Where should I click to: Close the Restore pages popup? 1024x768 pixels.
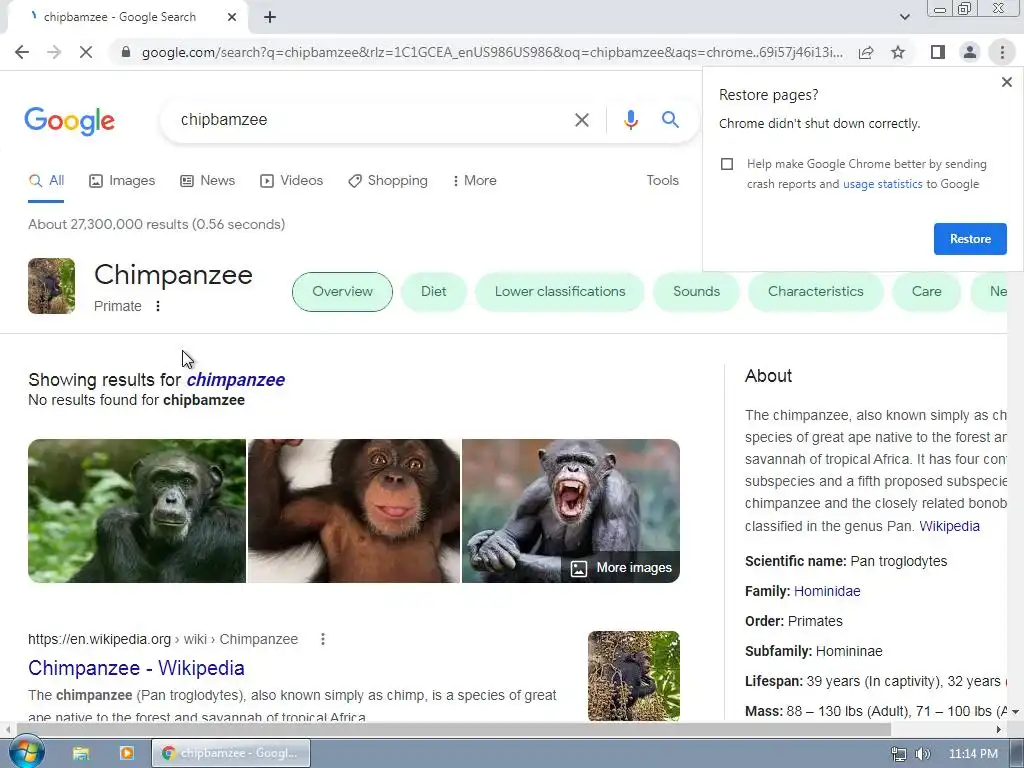coord(1006,82)
